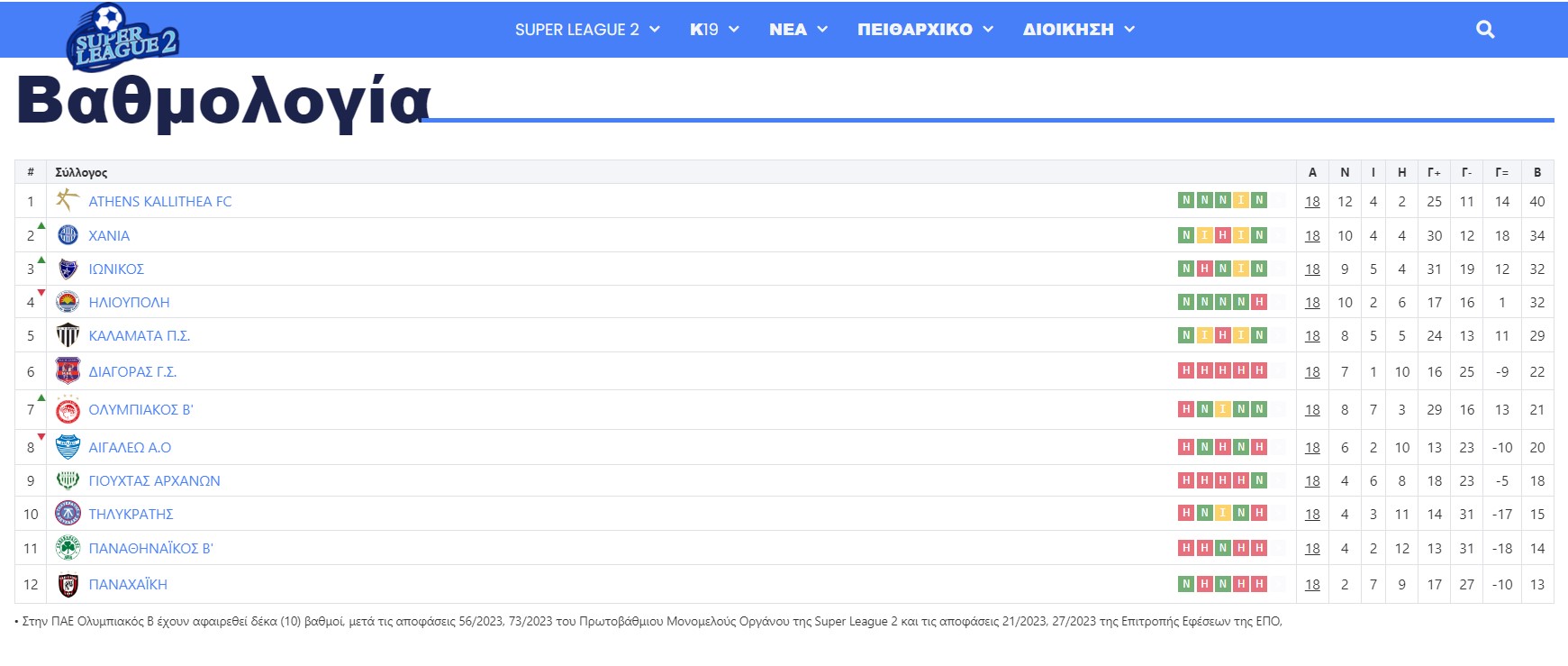Click the ΧΑΝΙΑ team crest
This screenshot has height=666, width=1568.
click(x=68, y=235)
